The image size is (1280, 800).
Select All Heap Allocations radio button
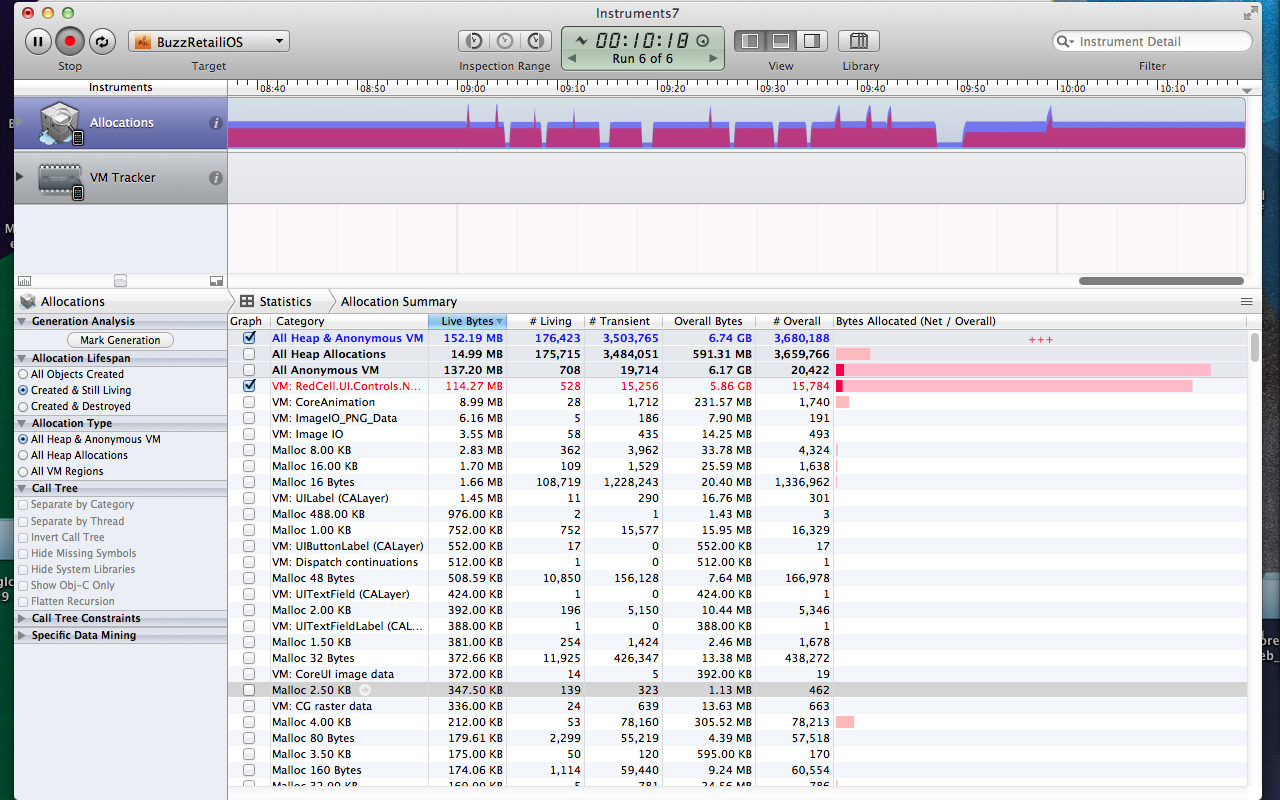pos(23,455)
